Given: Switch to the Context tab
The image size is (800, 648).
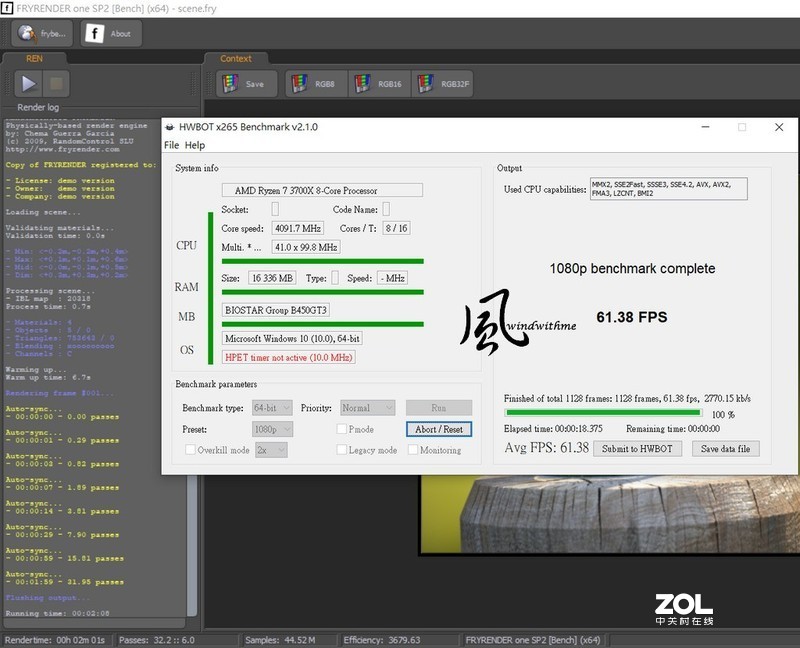Looking at the screenshot, I should 237,58.
